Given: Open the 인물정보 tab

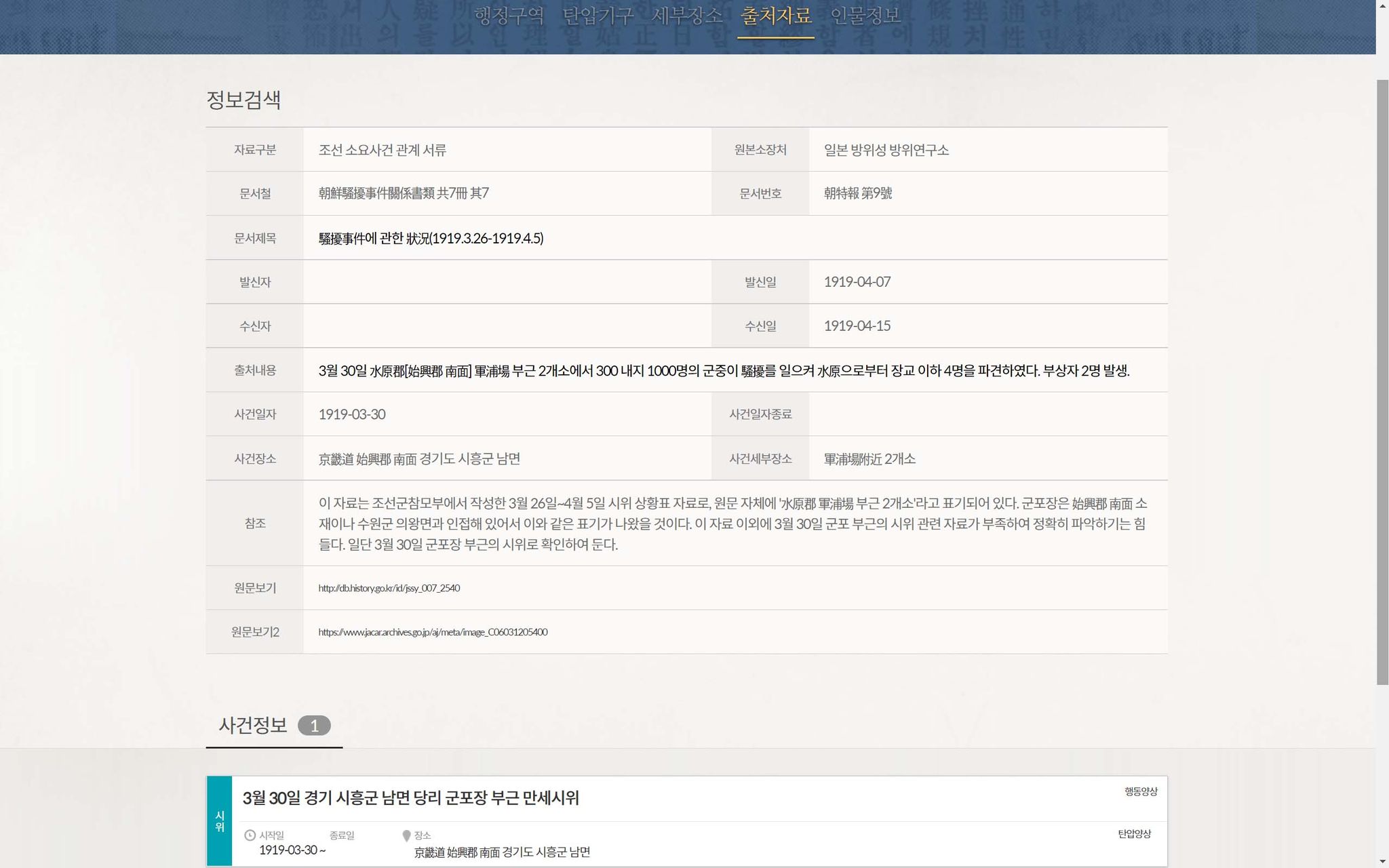Looking at the screenshot, I should coord(865,16).
